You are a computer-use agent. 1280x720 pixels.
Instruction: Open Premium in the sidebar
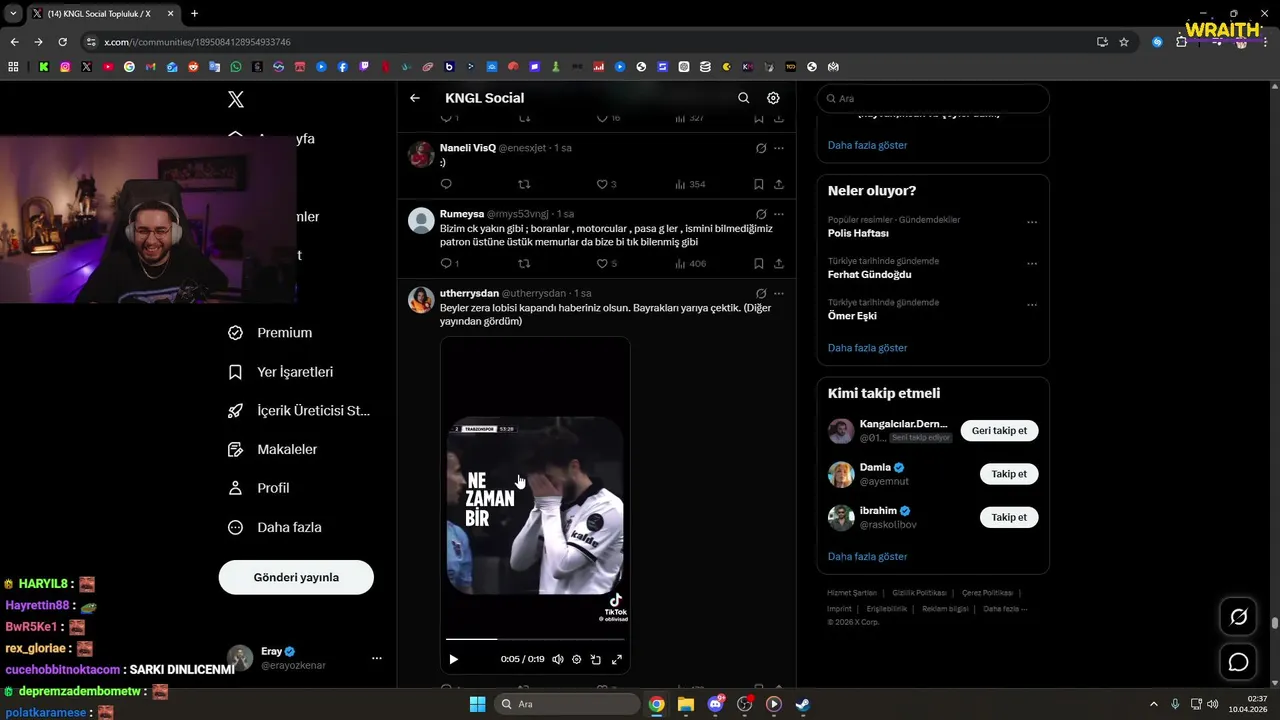271,333
